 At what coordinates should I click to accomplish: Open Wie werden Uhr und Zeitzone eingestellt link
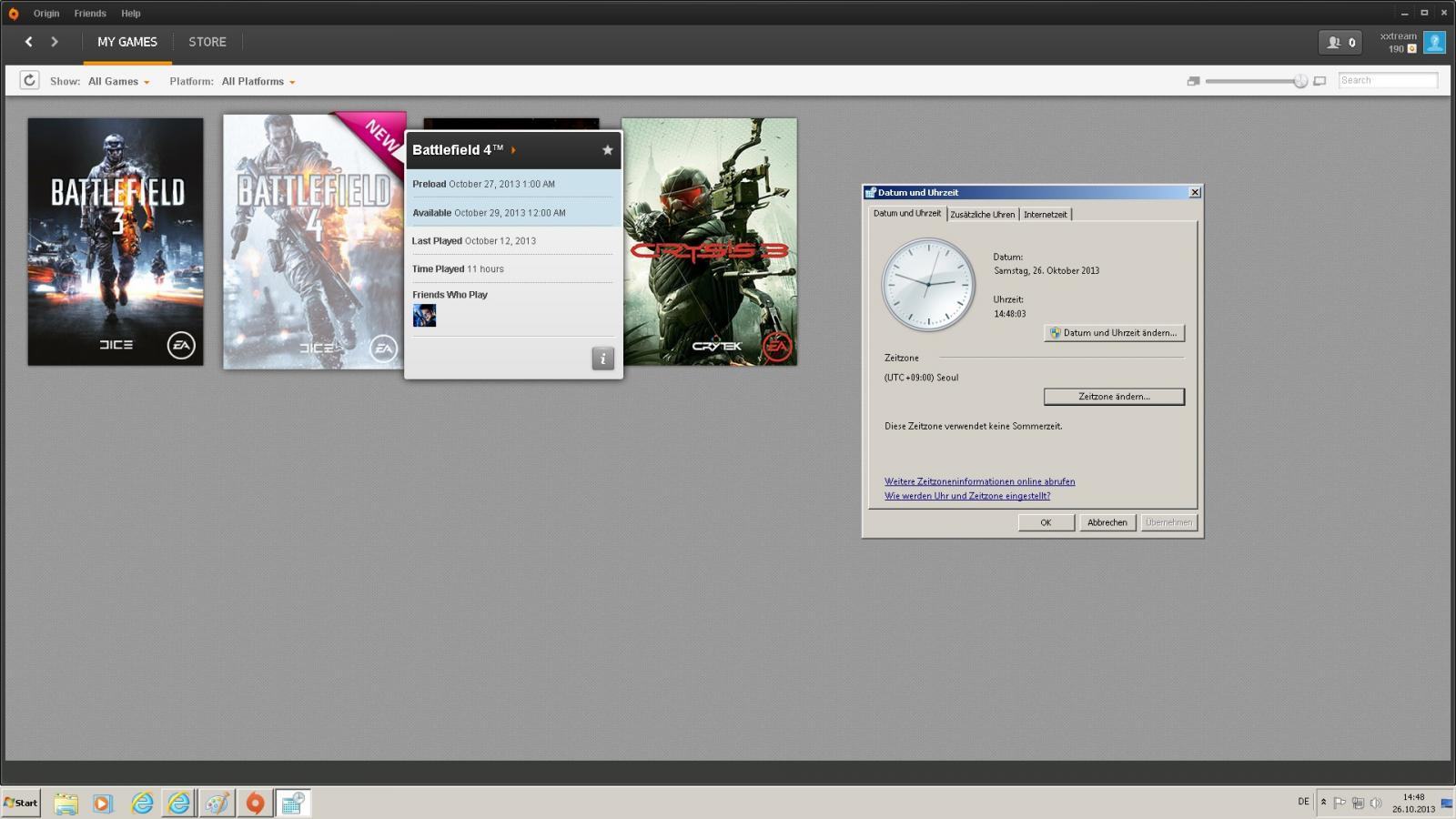(967, 496)
